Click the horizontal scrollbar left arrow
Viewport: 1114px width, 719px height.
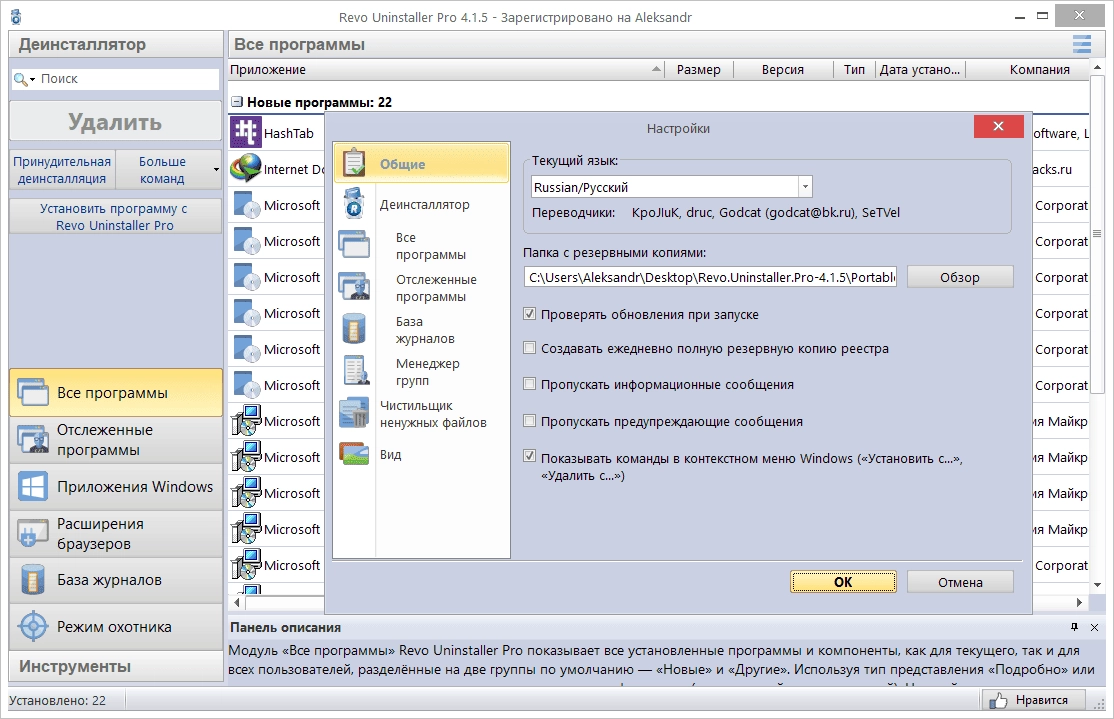237,602
